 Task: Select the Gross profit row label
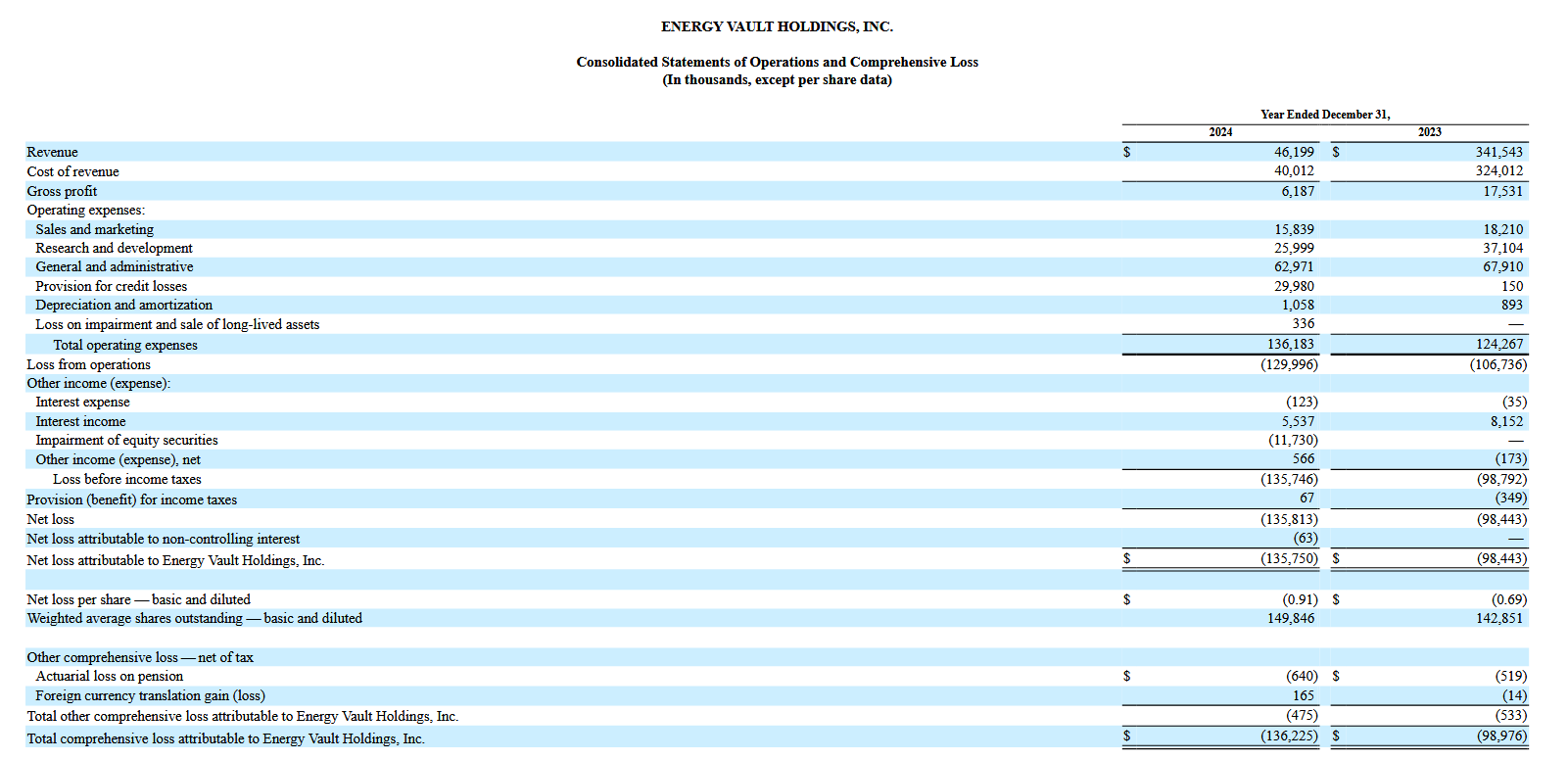(62, 191)
